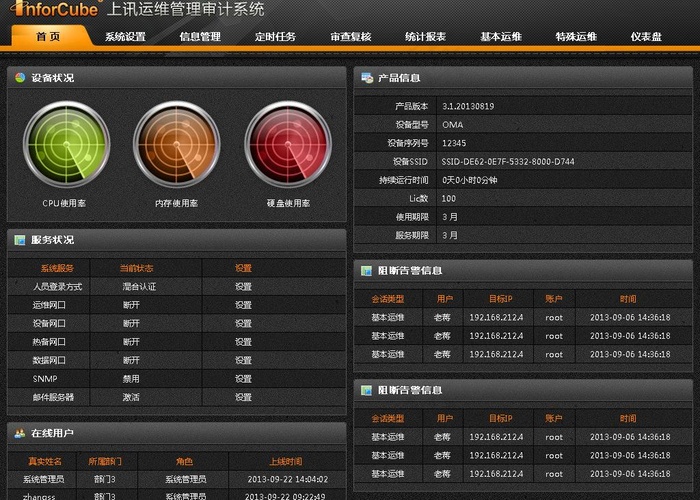Click 设置 for 运维网口

pos(243,305)
